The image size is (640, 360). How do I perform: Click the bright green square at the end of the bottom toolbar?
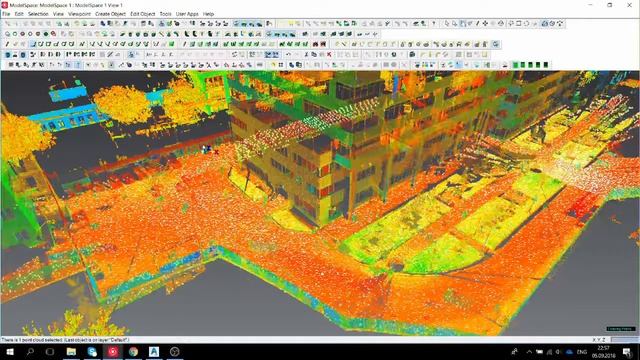(x=516, y=64)
